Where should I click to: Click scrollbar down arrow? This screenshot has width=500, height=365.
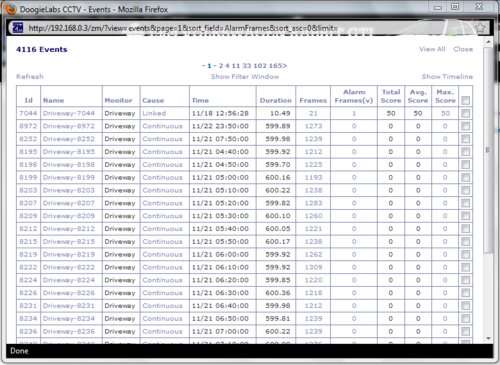[x=488, y=338]
